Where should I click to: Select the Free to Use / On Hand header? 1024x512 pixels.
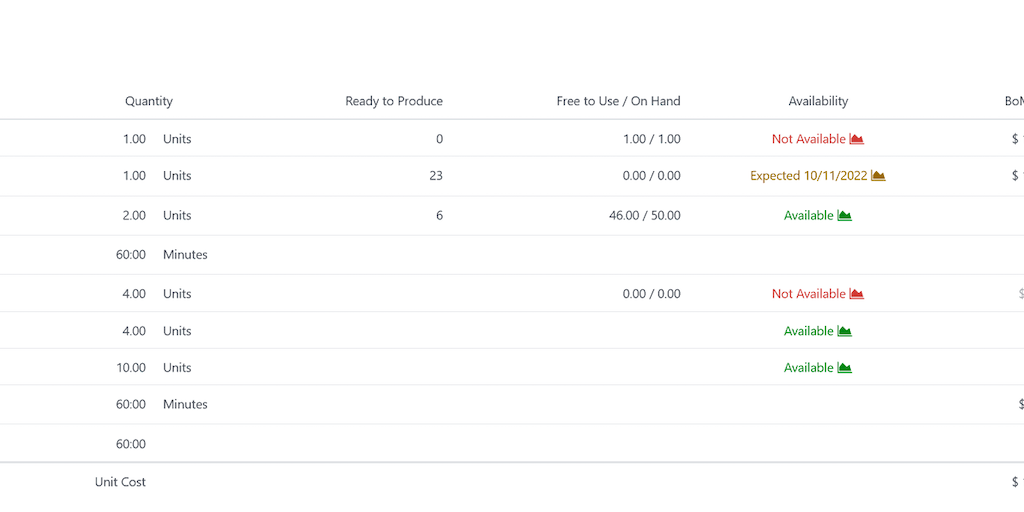618,101
